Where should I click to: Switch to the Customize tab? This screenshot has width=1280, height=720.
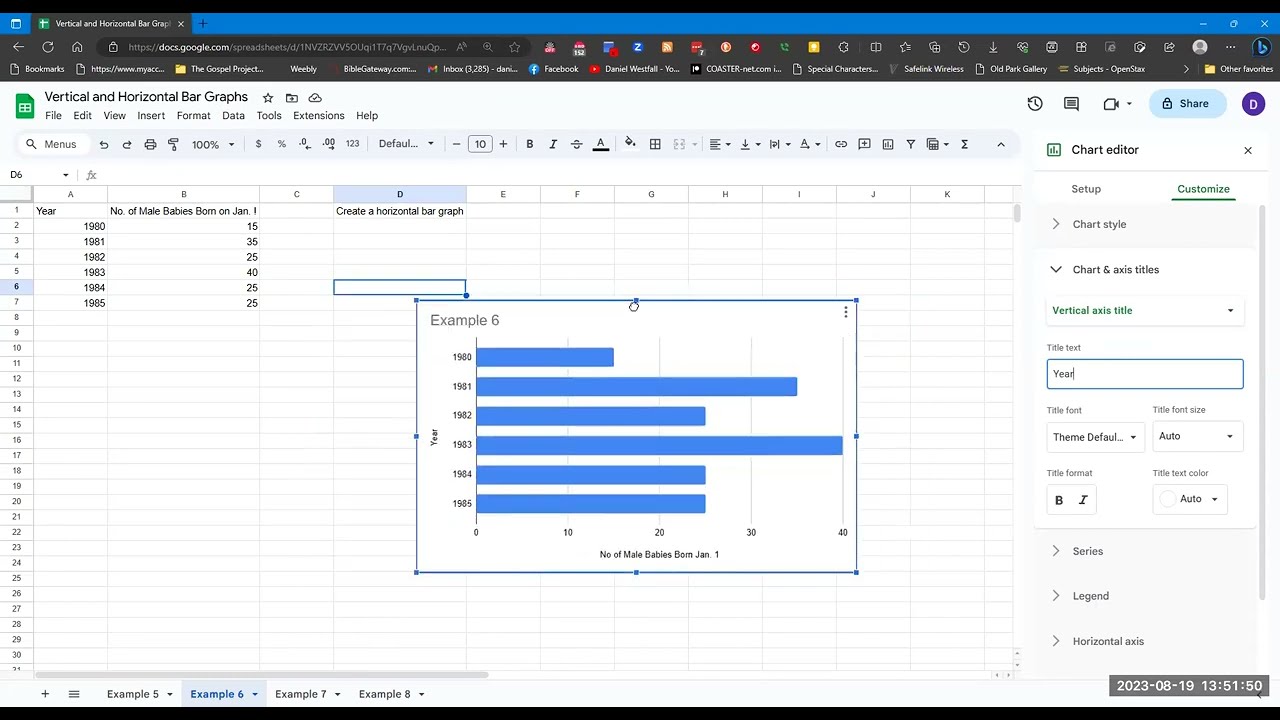click(1203, 189)
